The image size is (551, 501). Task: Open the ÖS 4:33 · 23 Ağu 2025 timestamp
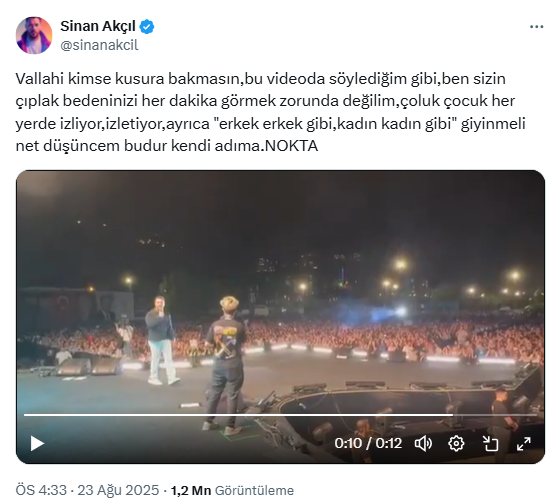click(87, 490)
